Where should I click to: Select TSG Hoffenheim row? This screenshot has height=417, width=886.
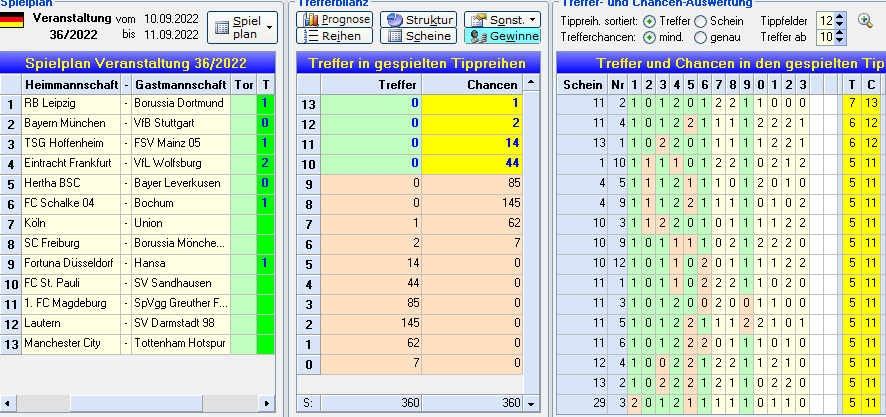pos(137,144)
